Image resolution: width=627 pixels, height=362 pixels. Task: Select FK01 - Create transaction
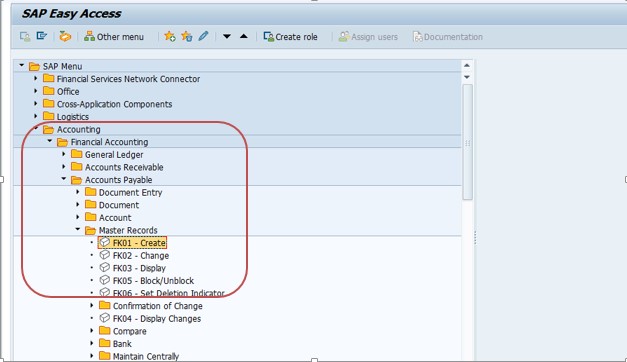point(139,243)
